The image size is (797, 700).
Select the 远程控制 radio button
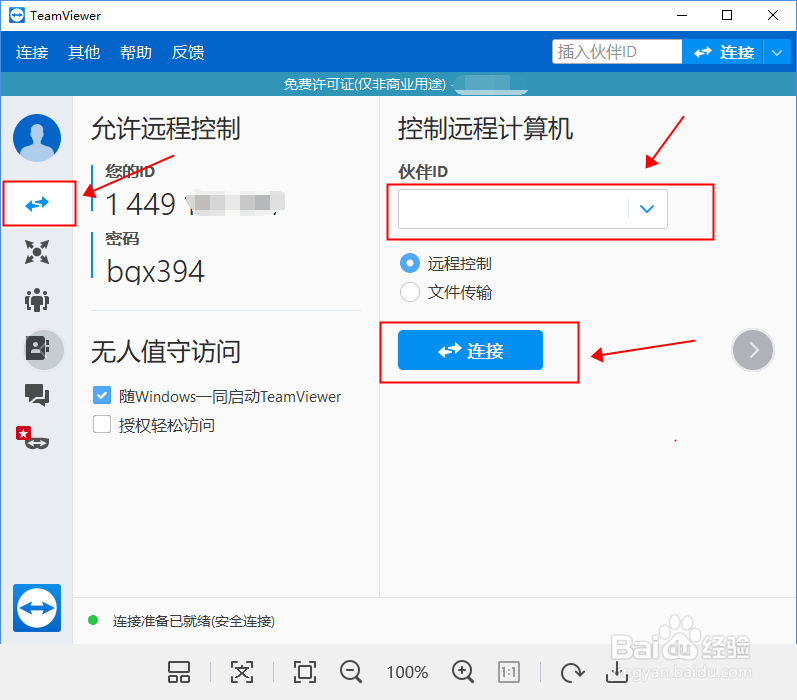click(x=410, y=263)
